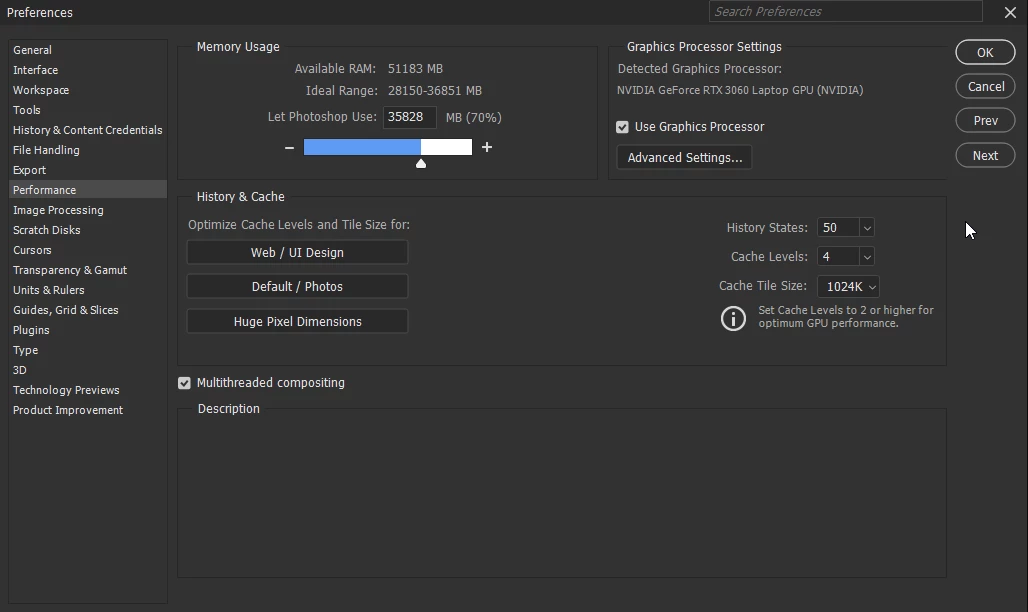Open the Cache Levels dropdown
The height and width of the screenshot is (612, 1028).
pos(867,256)
